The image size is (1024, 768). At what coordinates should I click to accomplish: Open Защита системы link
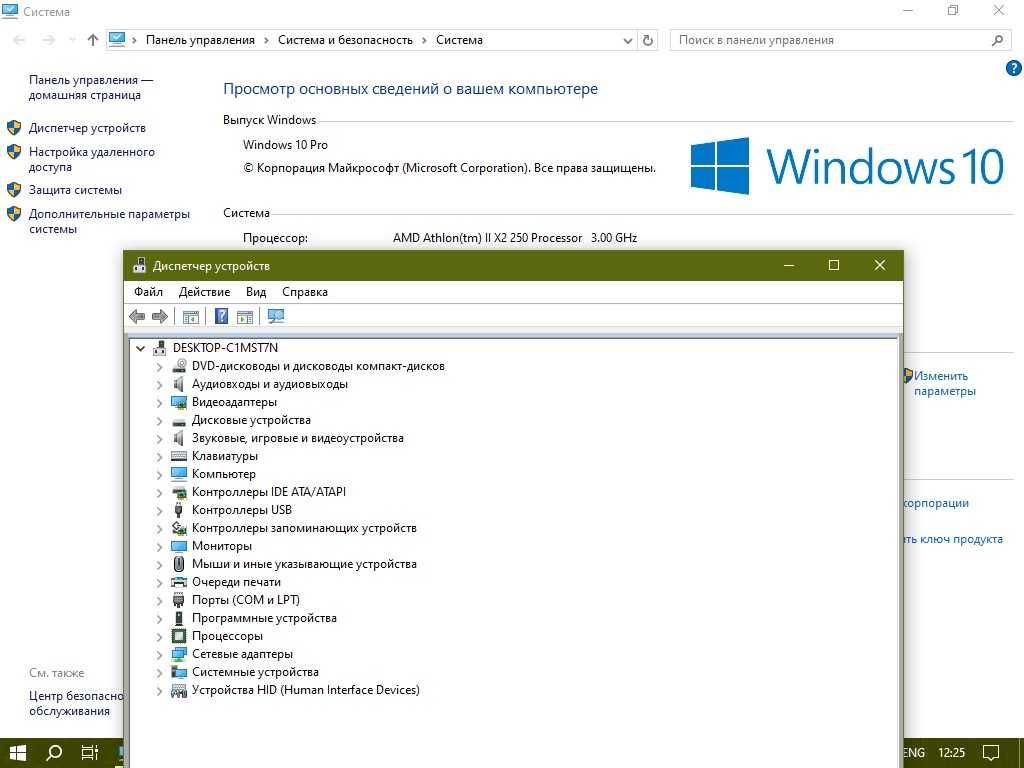coord(75,190)
